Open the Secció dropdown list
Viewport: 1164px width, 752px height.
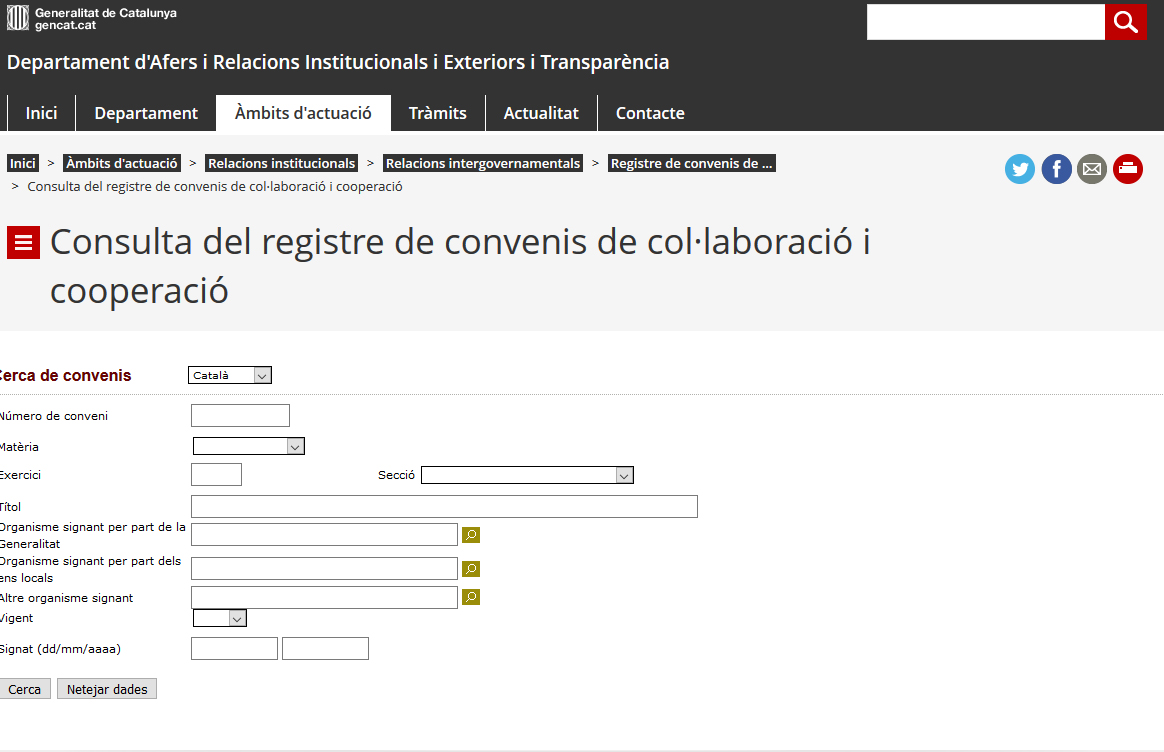(x=527, y=475)
